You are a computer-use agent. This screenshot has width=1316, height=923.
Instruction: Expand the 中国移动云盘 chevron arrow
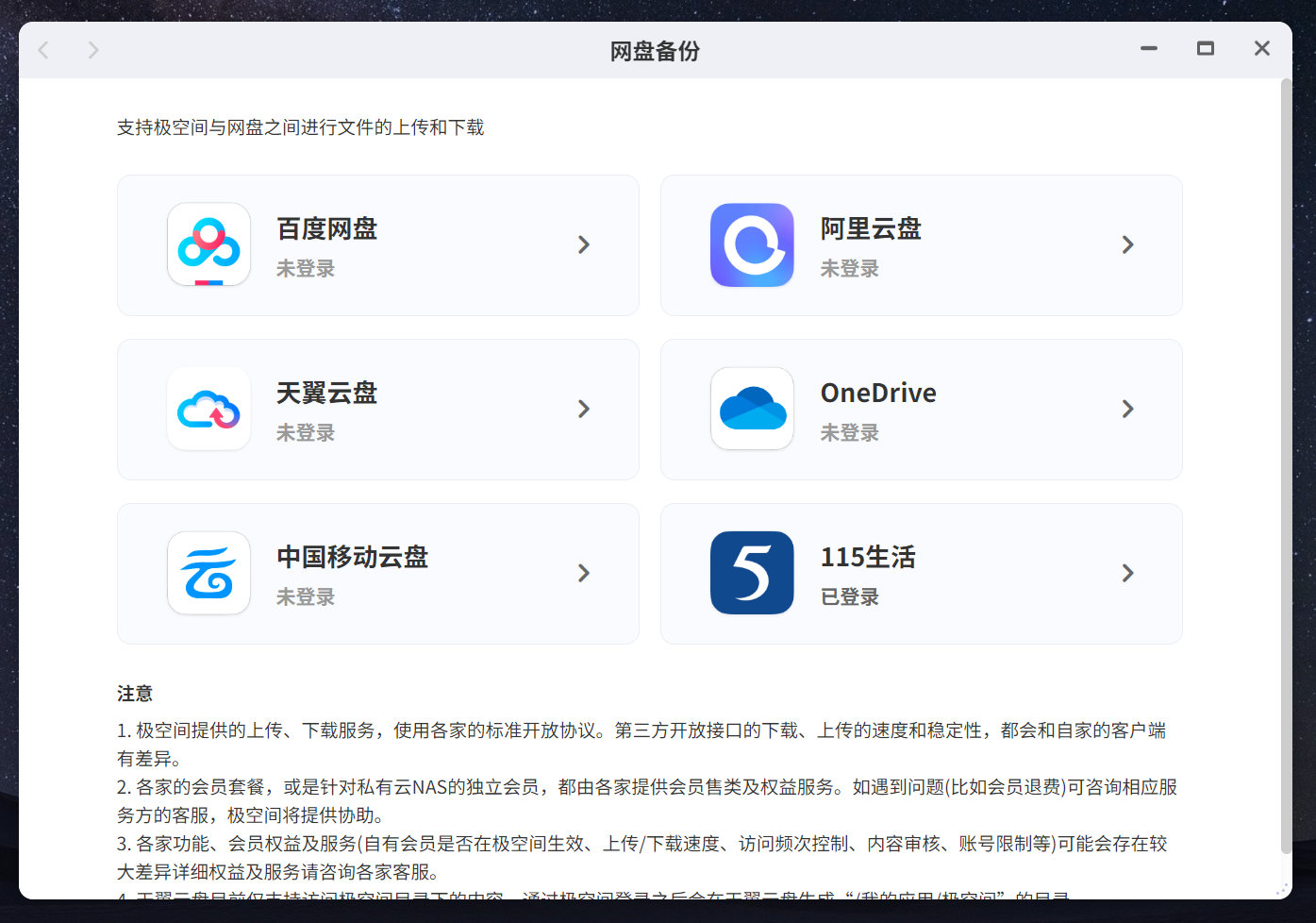coord(584,573)
